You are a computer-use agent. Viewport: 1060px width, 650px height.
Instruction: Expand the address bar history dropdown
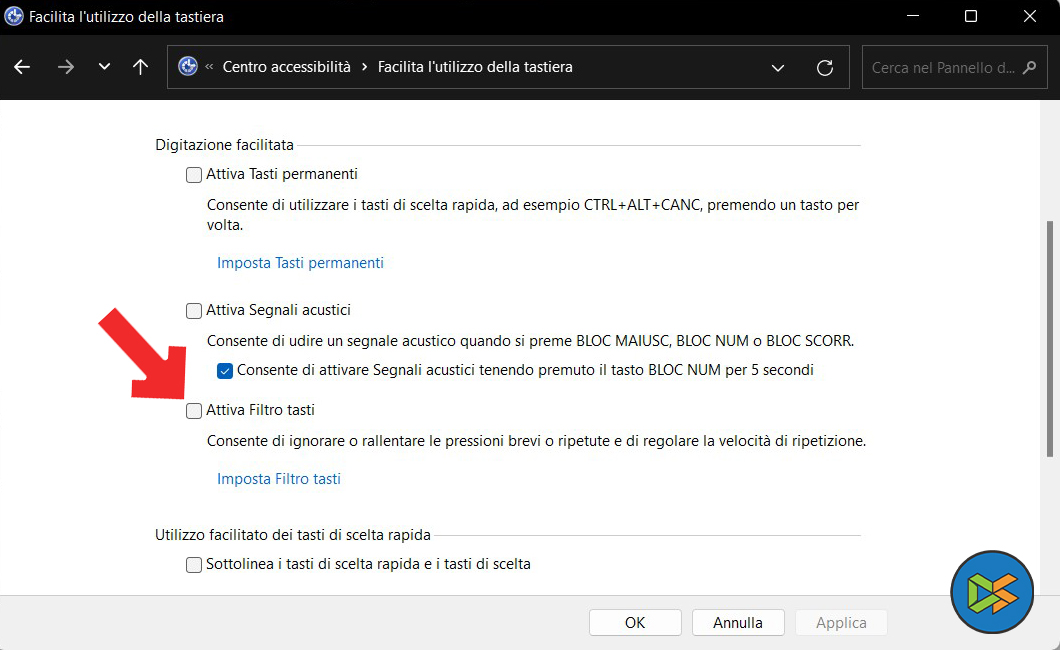coord(778,67)
